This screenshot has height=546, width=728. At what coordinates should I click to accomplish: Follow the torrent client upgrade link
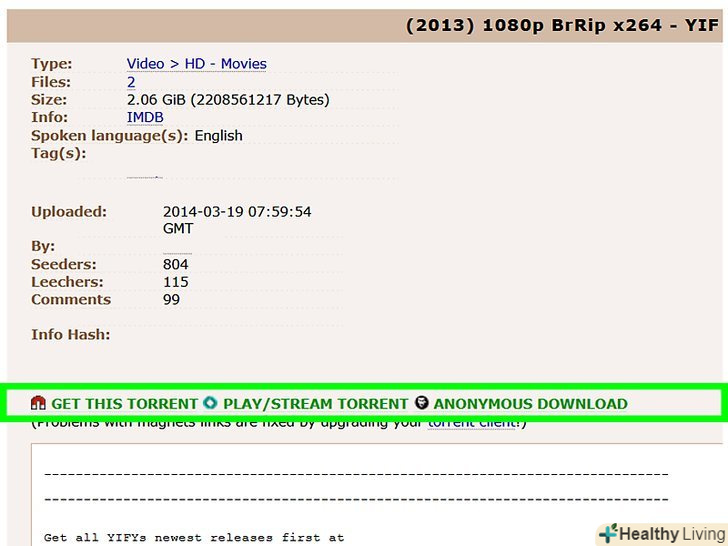click(x=471, y=424)
